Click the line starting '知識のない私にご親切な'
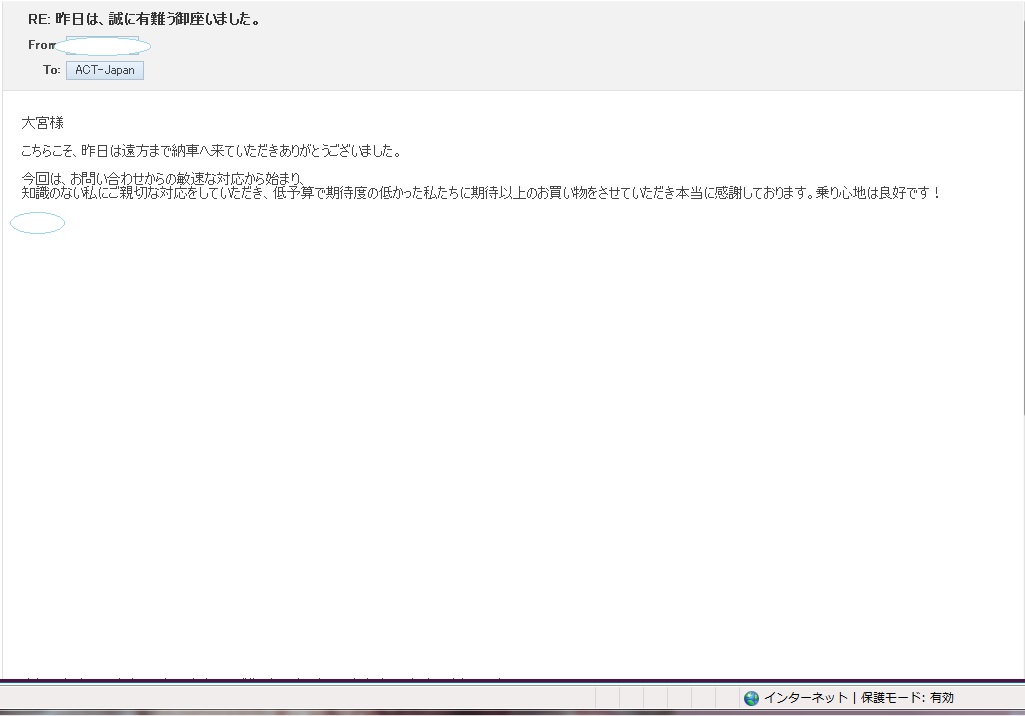This screenshot has width=1025, height=716. [x=480, y=193]
